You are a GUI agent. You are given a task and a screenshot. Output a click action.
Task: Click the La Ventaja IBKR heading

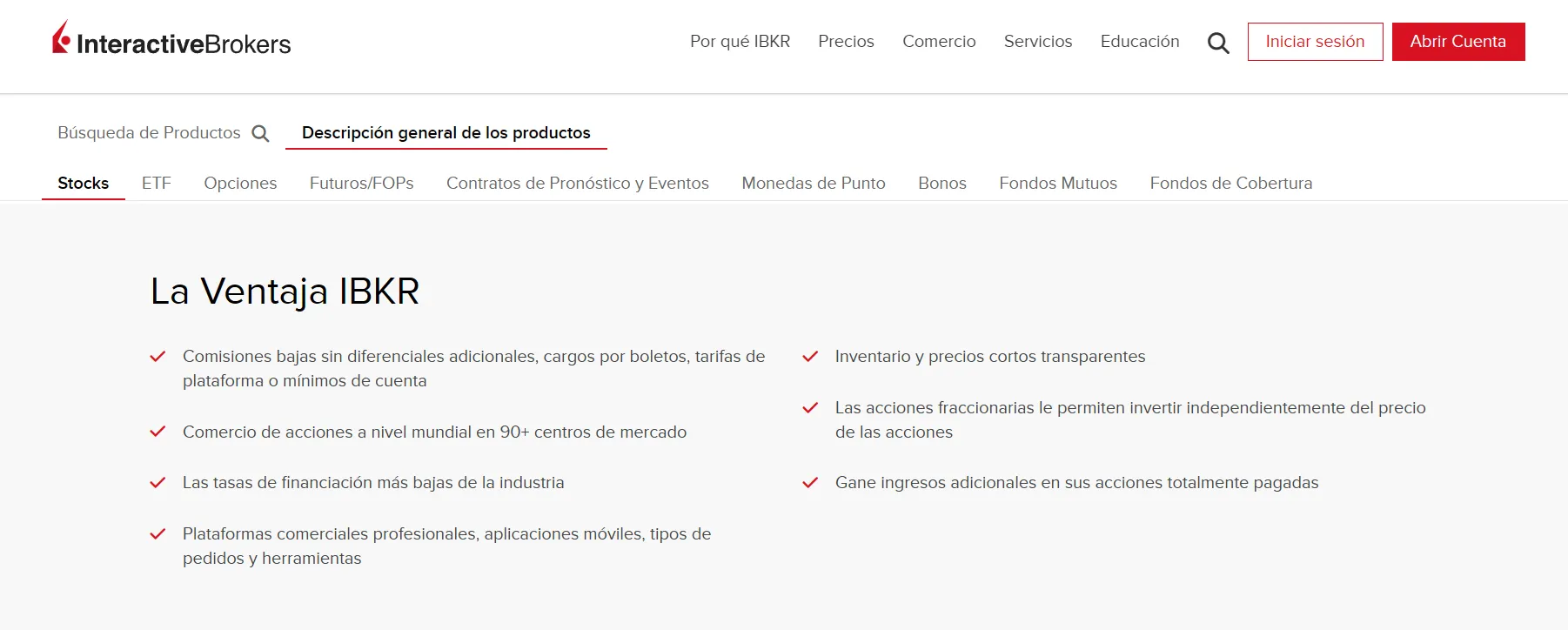[x=285, y=292]
